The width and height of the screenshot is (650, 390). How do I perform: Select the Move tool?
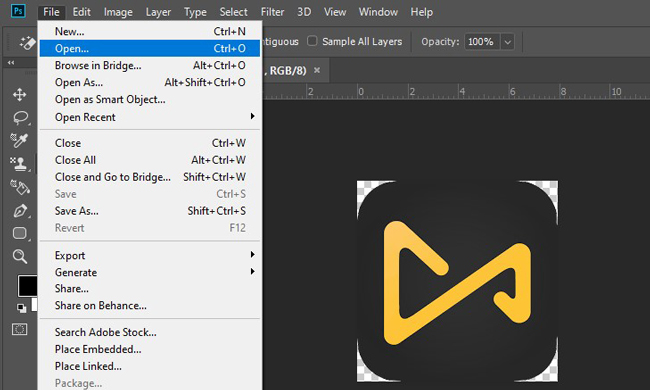(x=19, y=94)
